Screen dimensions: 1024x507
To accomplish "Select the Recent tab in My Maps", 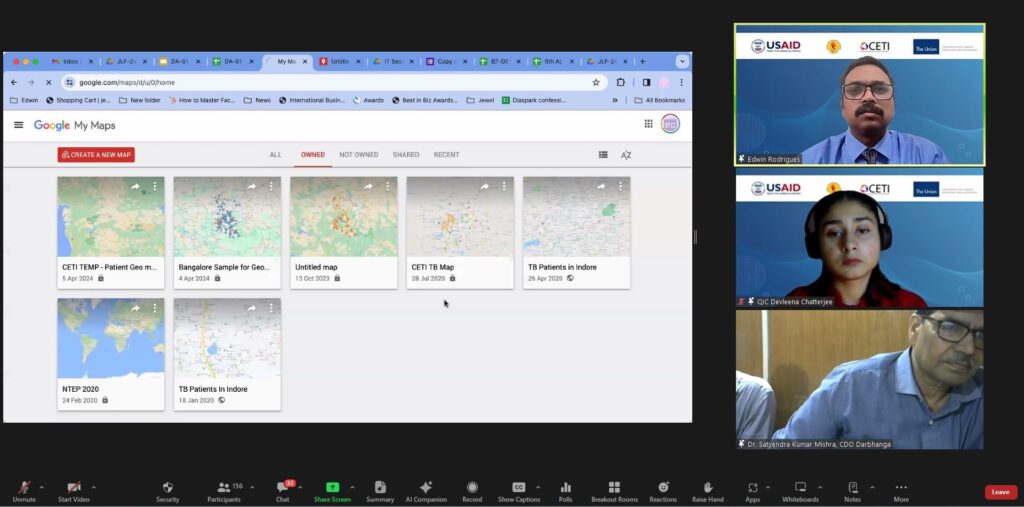I will (446, 155).
